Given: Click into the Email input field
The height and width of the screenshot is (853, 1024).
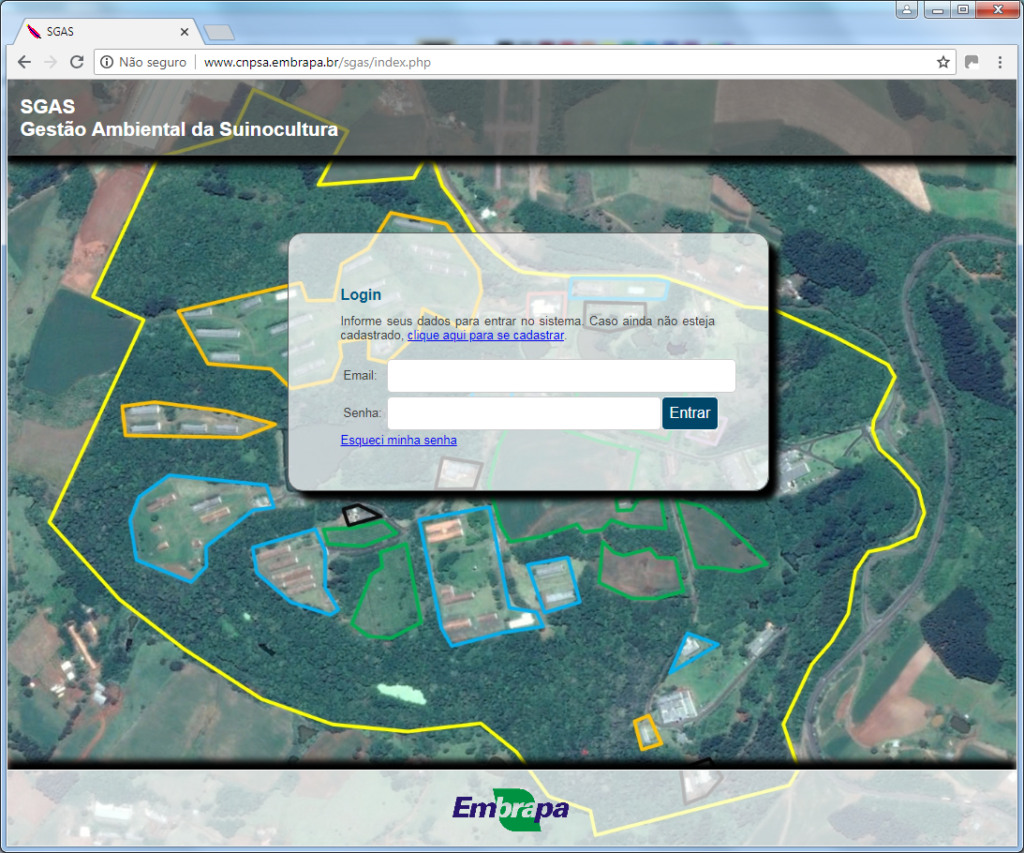Looking at the screenshot, I should 561,376.
